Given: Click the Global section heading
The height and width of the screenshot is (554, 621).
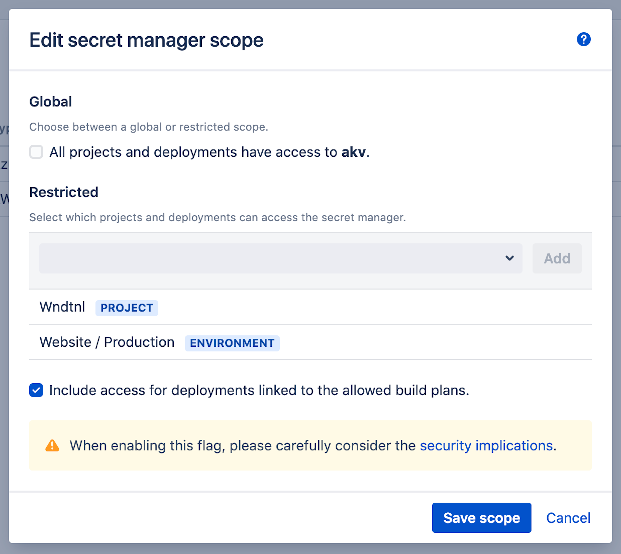Looking at the screenshot, I should click(50, 102).
